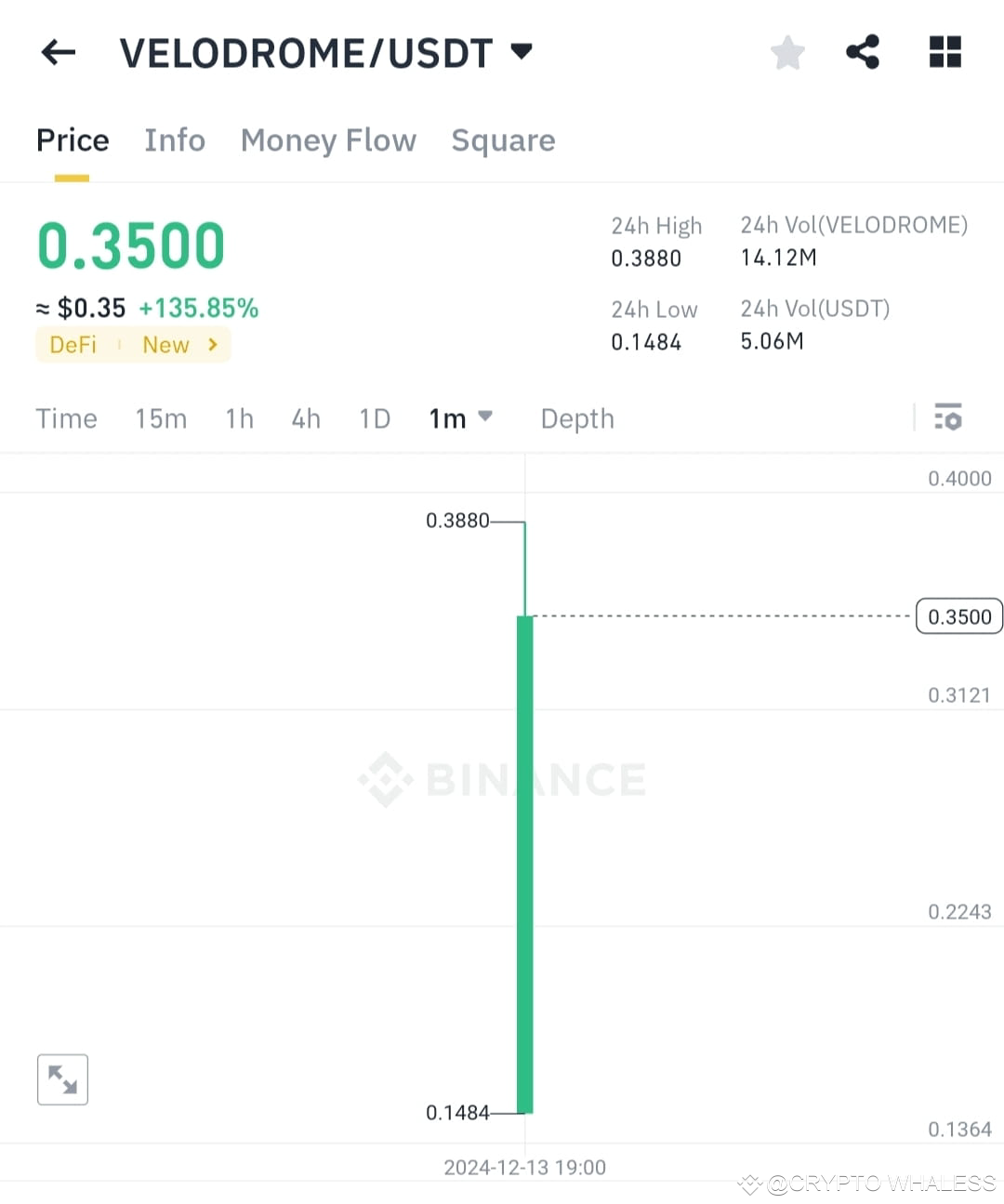The width and height of the screenshot is (1004, 1204).
Task: Expand the VELODROME/USDT pair dropdown arrow
Action: coord(522,51)
